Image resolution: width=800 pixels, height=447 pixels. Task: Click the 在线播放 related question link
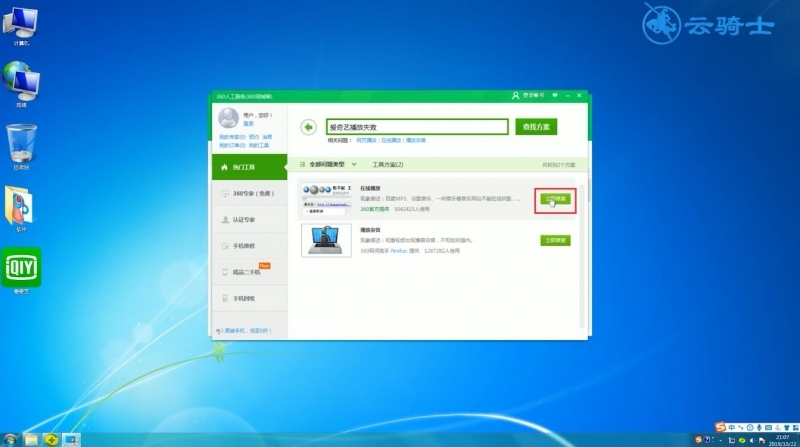391,140
